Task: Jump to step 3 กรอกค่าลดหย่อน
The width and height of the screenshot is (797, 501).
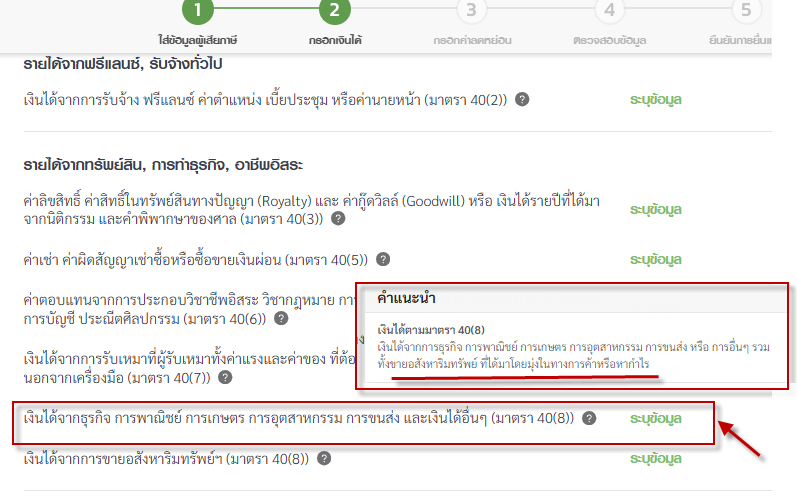Action: [x=471, y=12]
